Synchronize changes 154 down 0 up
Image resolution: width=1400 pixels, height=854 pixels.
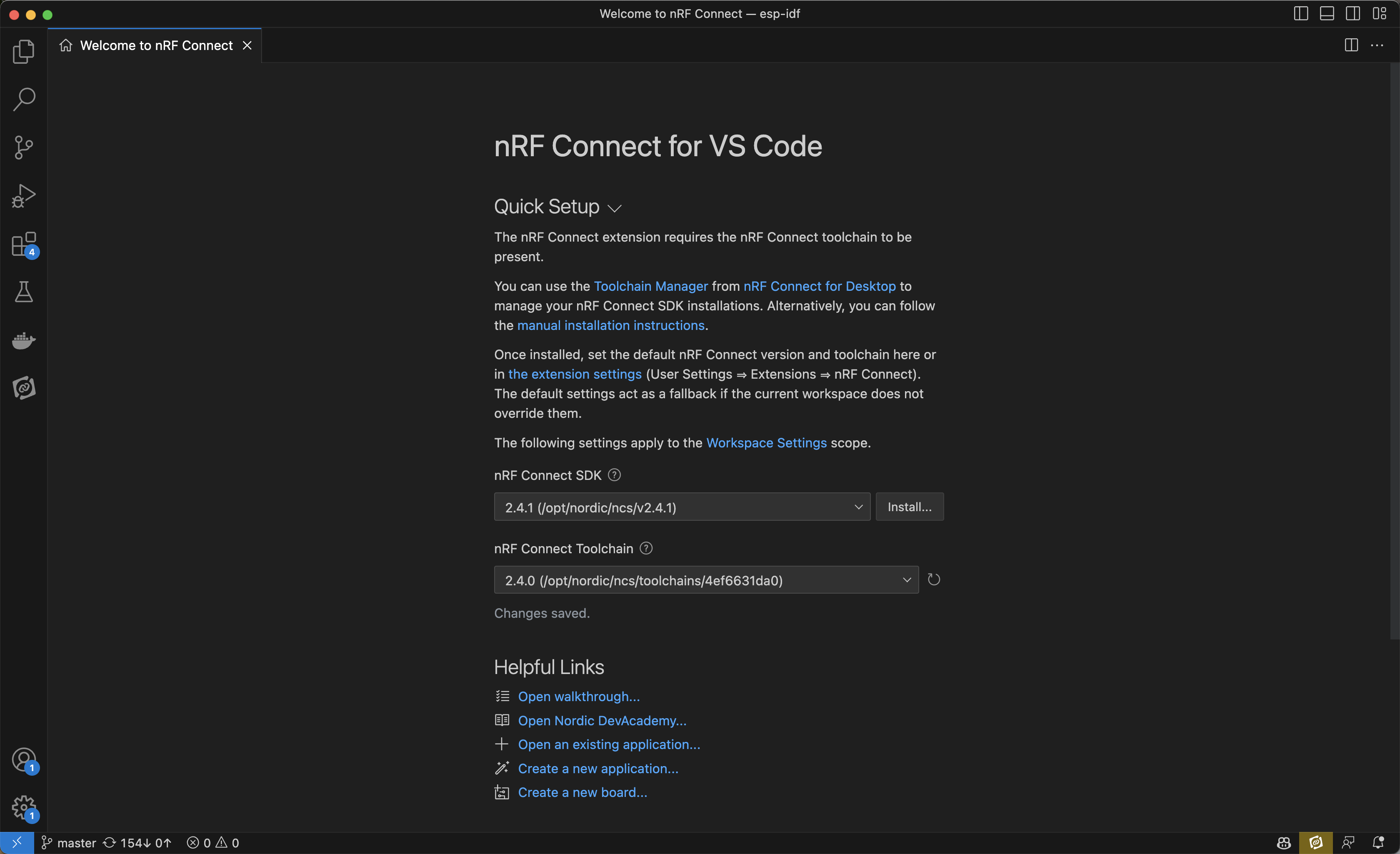(137, 843)
